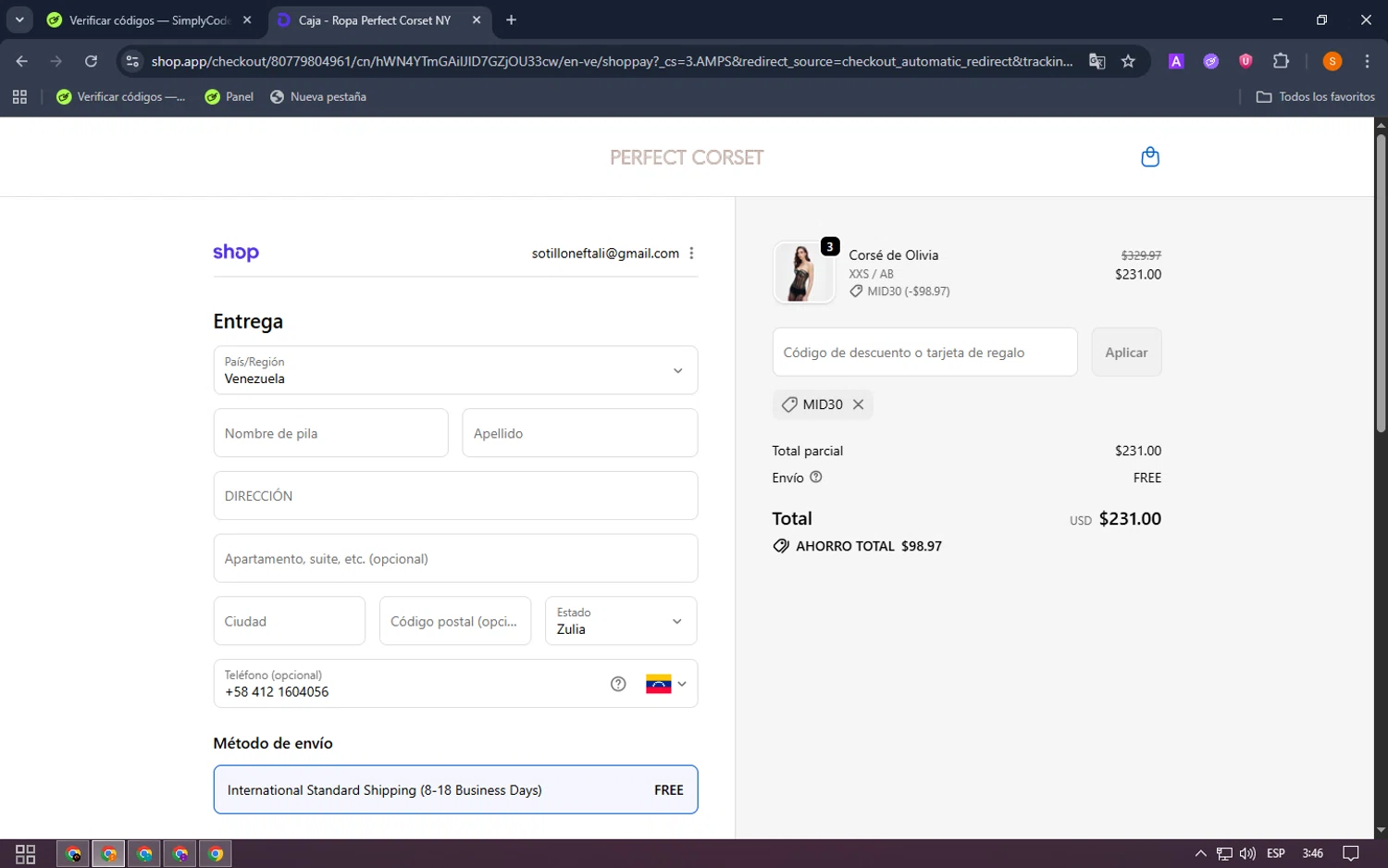
Task: Click the discount code or gift card field
Action: pyautogui.click(x=924, y=352)
